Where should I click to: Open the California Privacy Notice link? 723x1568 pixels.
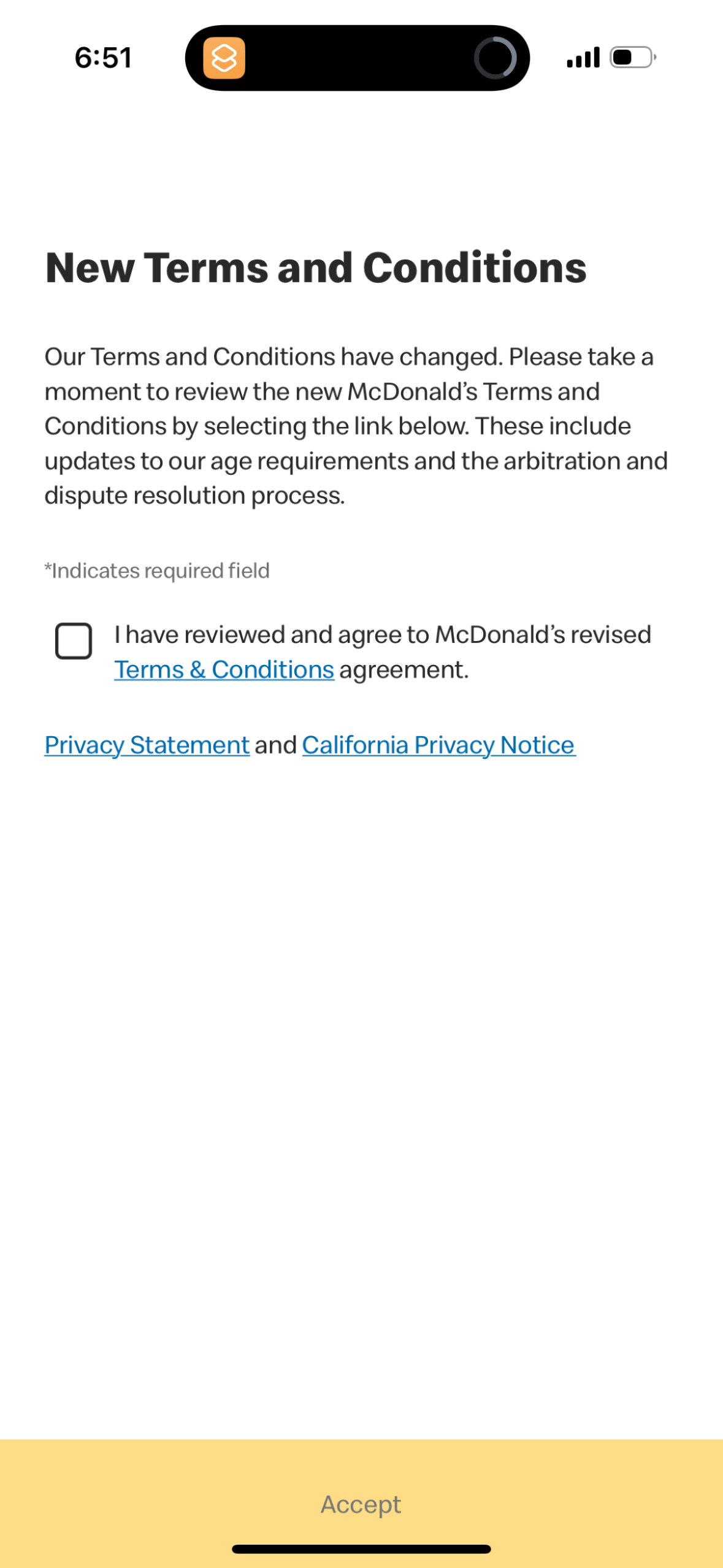pyautogui.click(x=438, y=745)
